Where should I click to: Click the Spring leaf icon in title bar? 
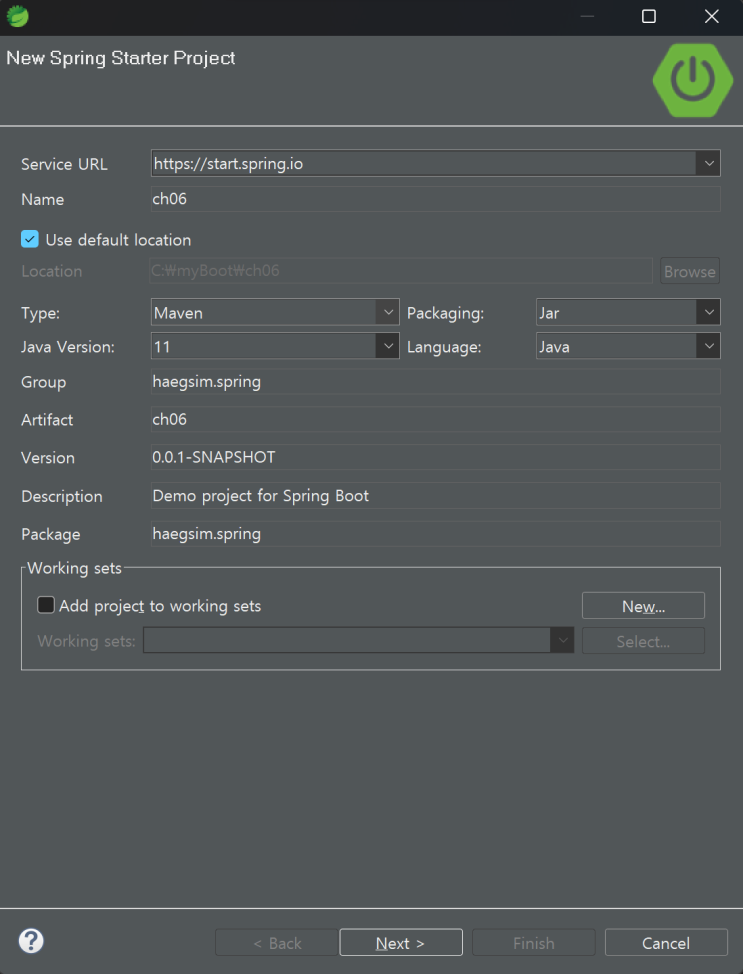coord(17,16)
